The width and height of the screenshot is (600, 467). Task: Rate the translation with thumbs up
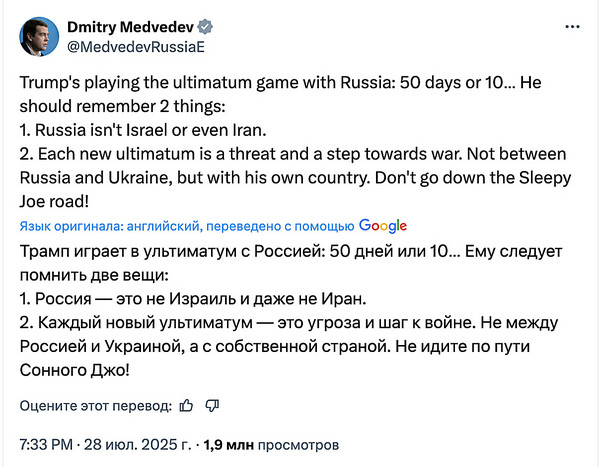point(186,405)
